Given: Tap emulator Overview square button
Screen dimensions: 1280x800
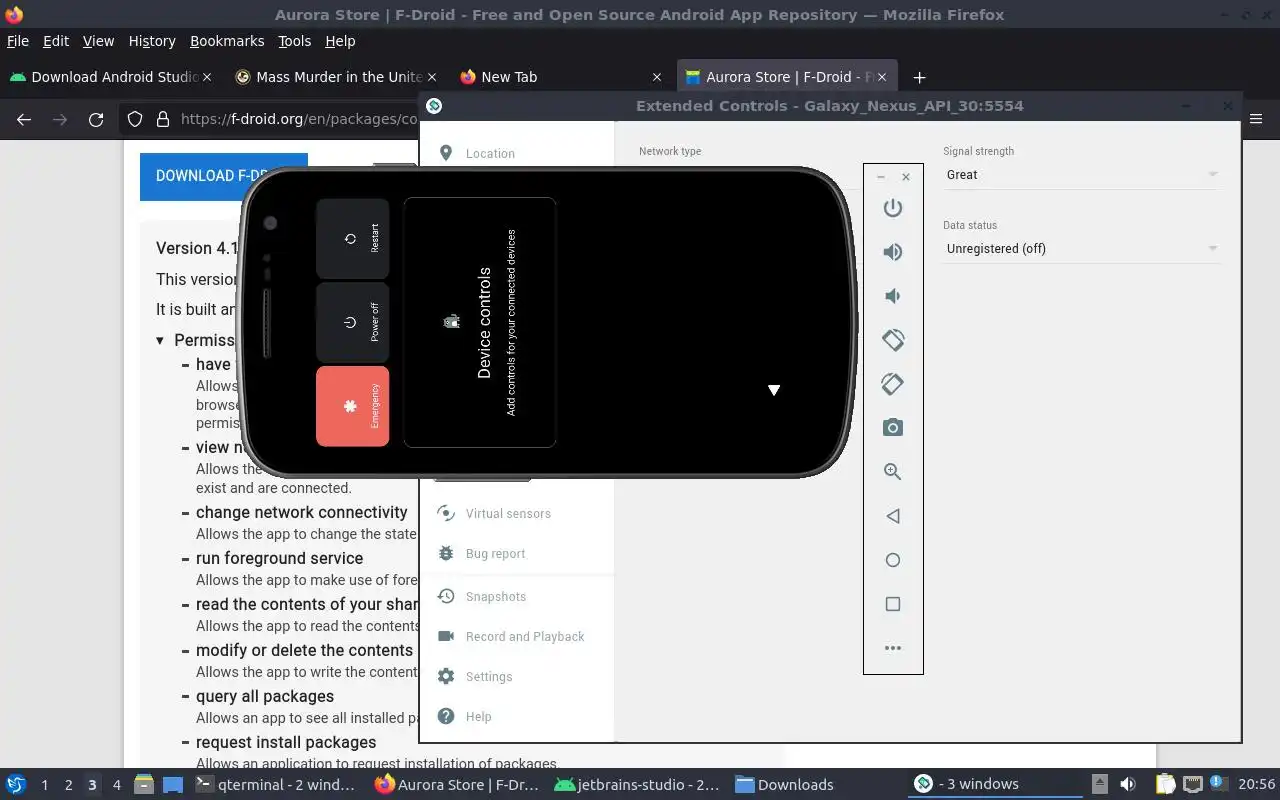Looking at the screenshot, I should coord(893,604).
